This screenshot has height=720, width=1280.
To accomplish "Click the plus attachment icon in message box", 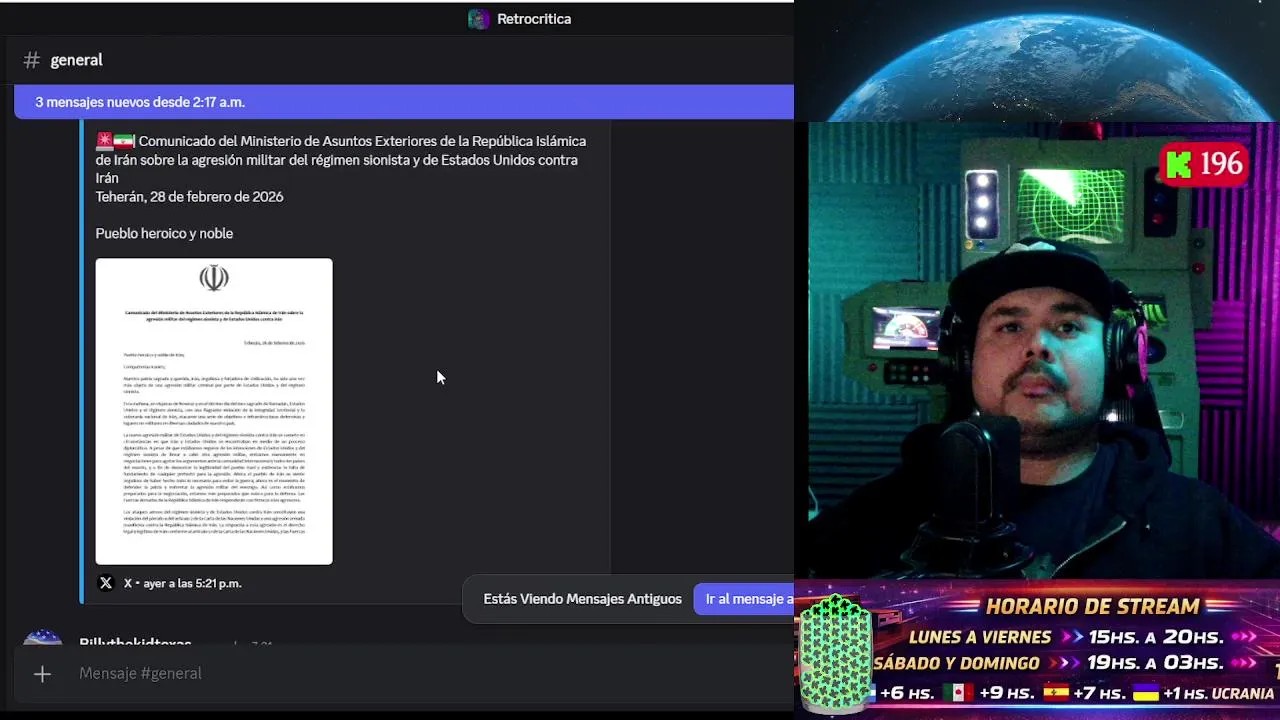I will pyautogui.click(x=42, y=674).
